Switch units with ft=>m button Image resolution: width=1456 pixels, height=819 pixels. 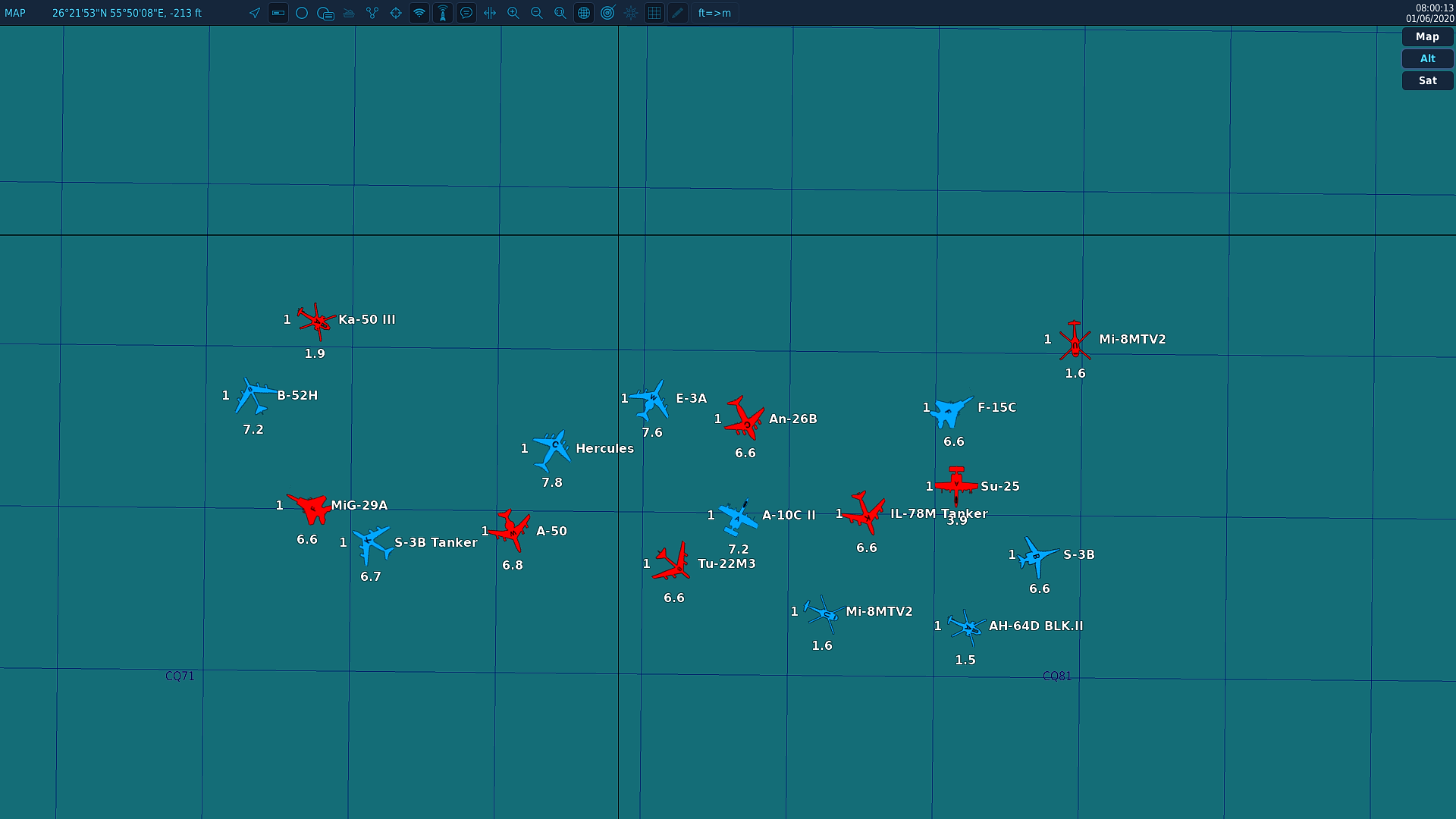[714, 13]
